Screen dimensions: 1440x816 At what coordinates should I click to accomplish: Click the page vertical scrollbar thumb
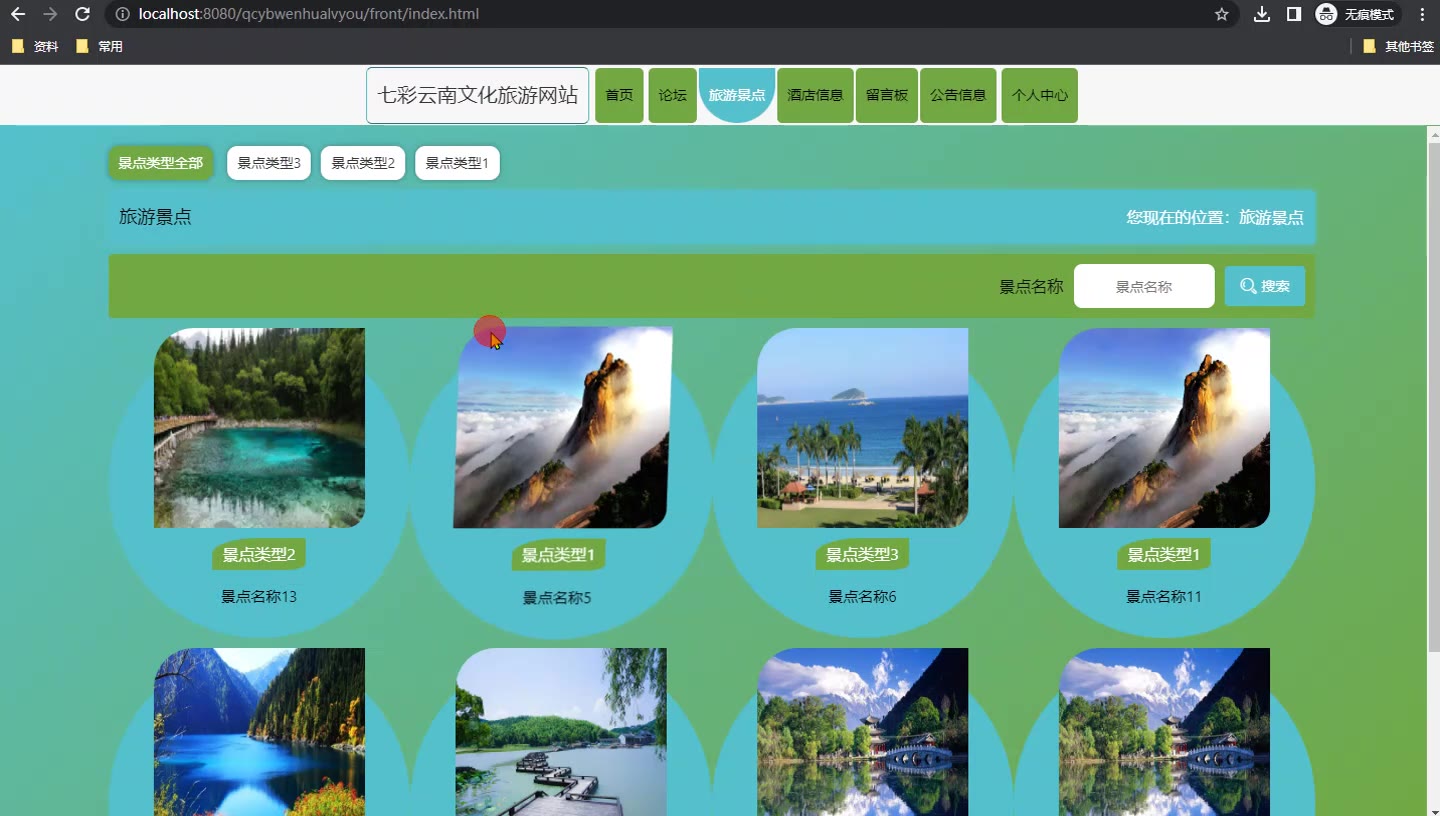tap(1434, 397)
